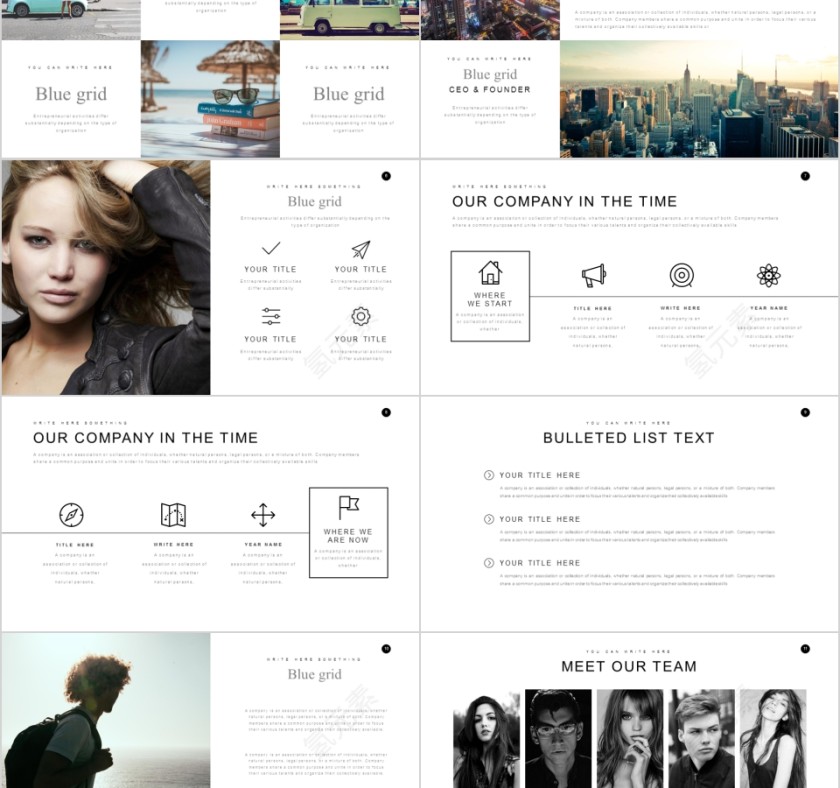This screenshot has width=840, height=788.
Task: Click the checkmark icon on the slide
Action: click(x=271, y=249)
